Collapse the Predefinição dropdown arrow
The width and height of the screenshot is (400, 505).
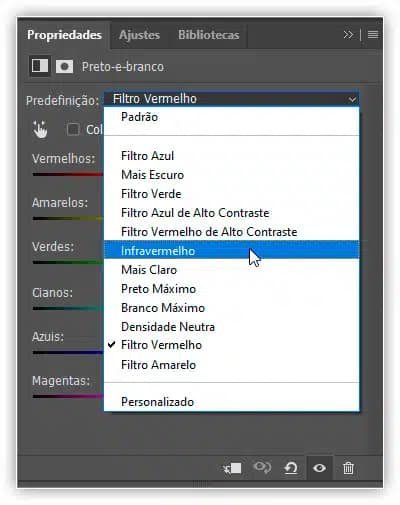pyautogui.click(x=352, y=99)
